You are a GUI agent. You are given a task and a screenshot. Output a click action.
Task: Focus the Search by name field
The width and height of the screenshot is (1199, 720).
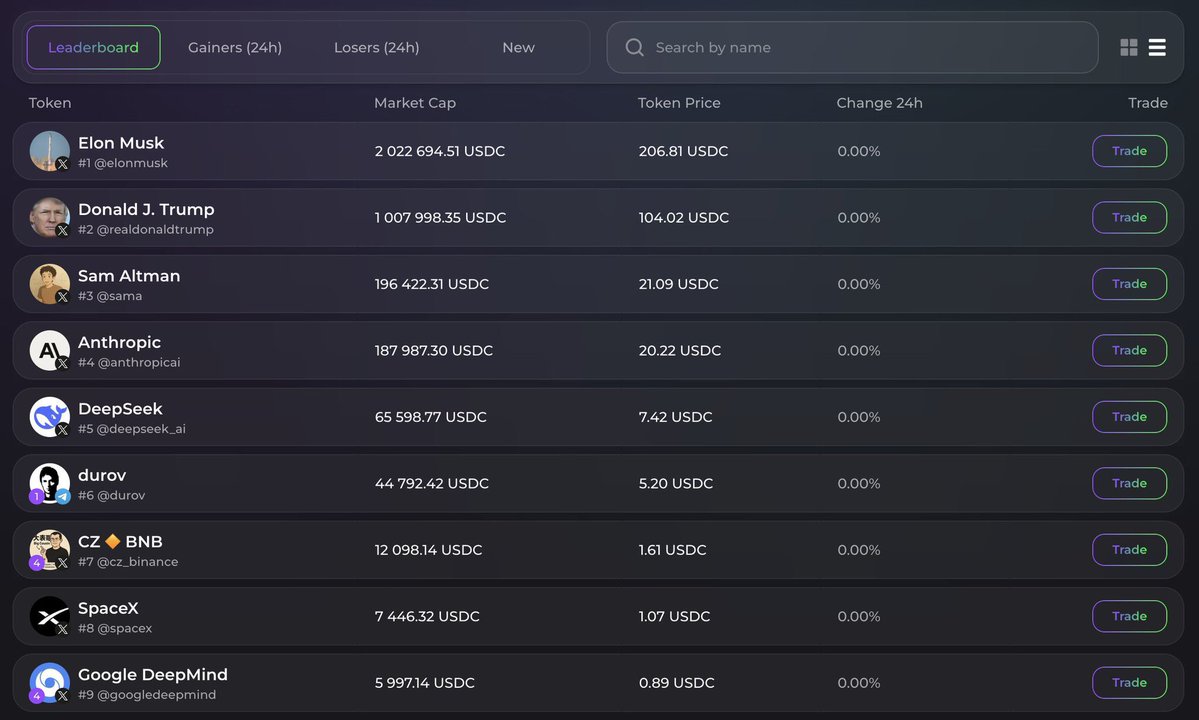coord(853,47)
